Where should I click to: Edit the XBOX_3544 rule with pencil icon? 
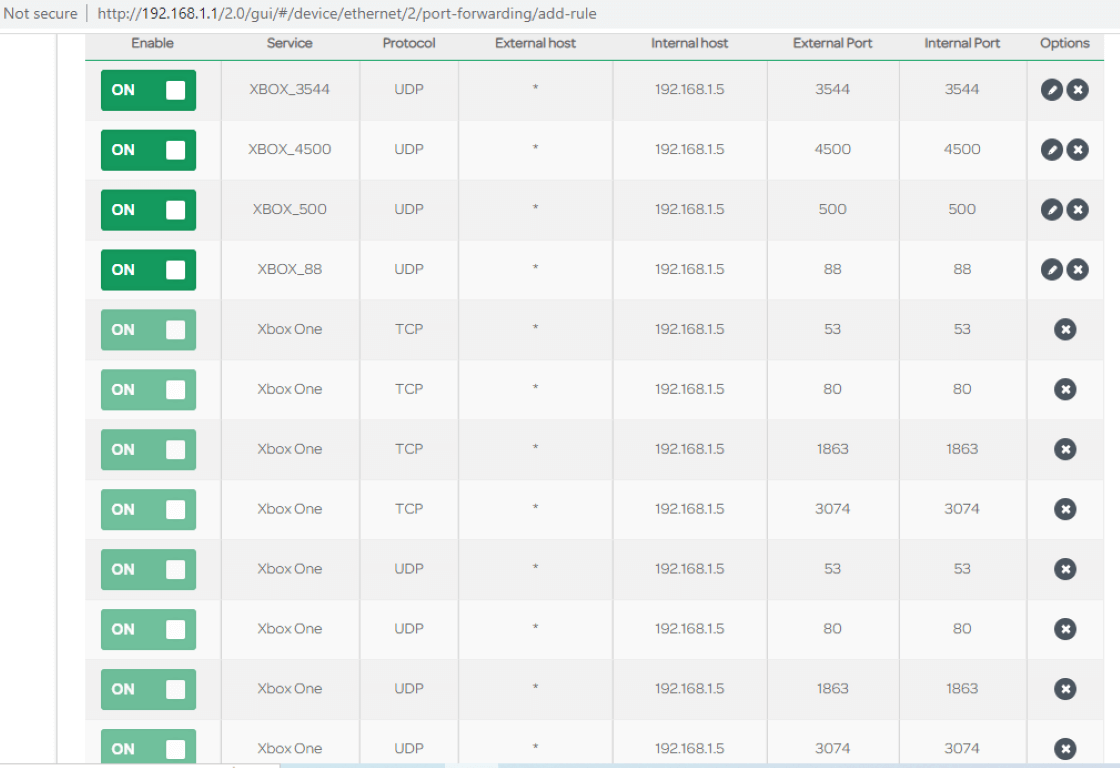(1051, 90)
